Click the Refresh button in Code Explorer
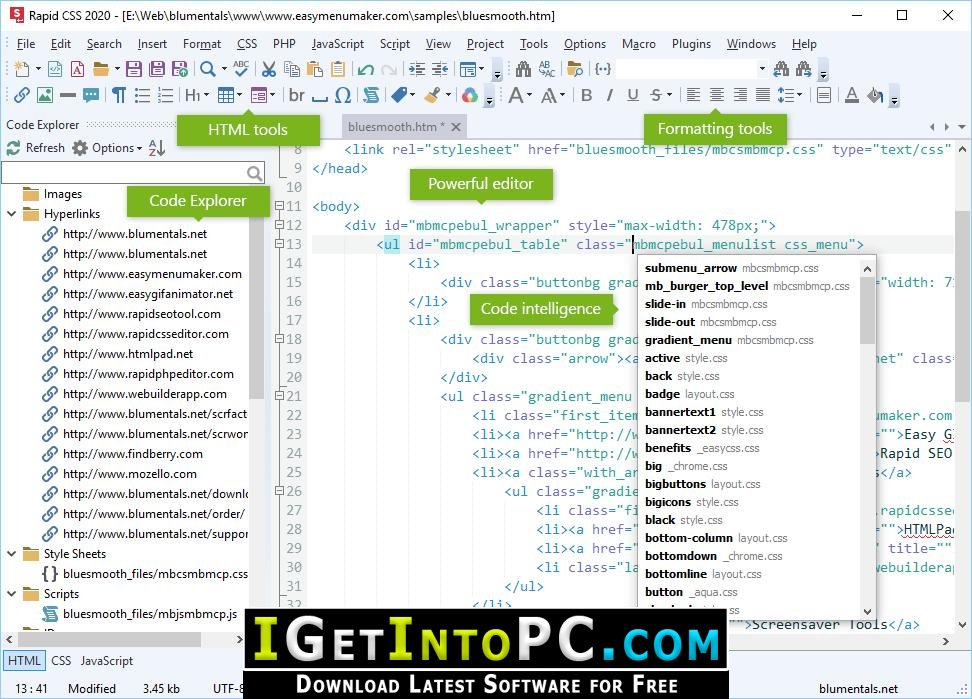This screenshot has height=699, width=972. 36,148
